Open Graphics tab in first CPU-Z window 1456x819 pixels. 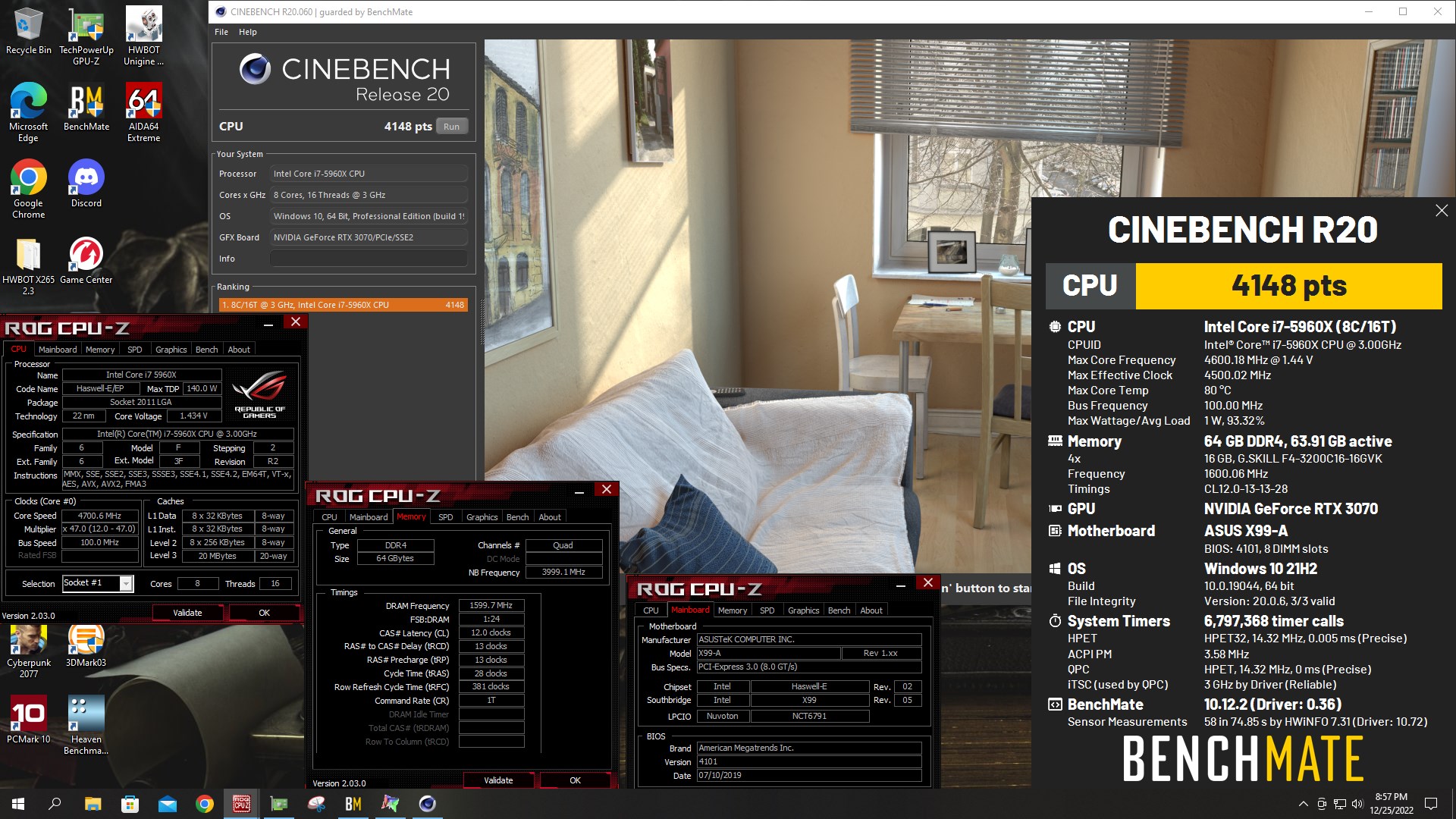[x=171, y=350]
